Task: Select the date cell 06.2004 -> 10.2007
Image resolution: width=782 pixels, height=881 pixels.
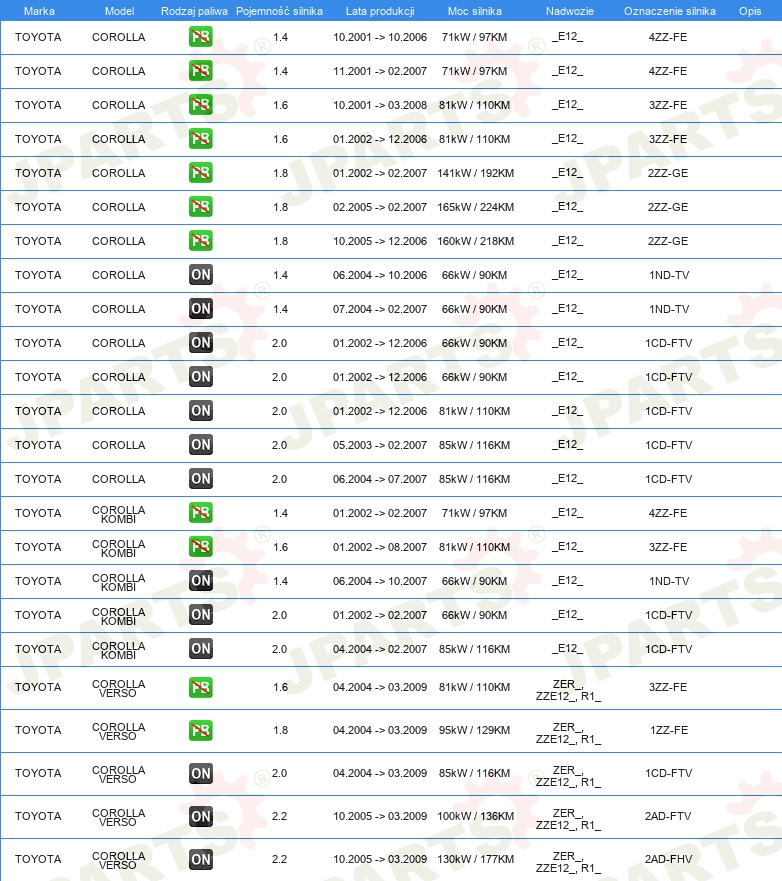Action: pos(380,581)
